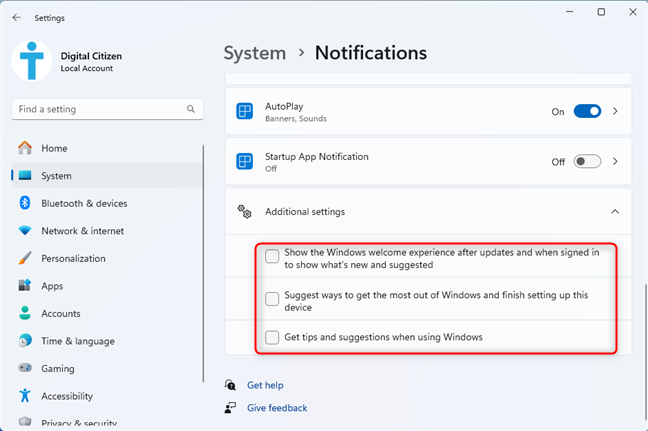Click the Bluetooth icon in sidebar
Image resolution: width=648 pixels, height=431 pixels.
click(25, 203)
